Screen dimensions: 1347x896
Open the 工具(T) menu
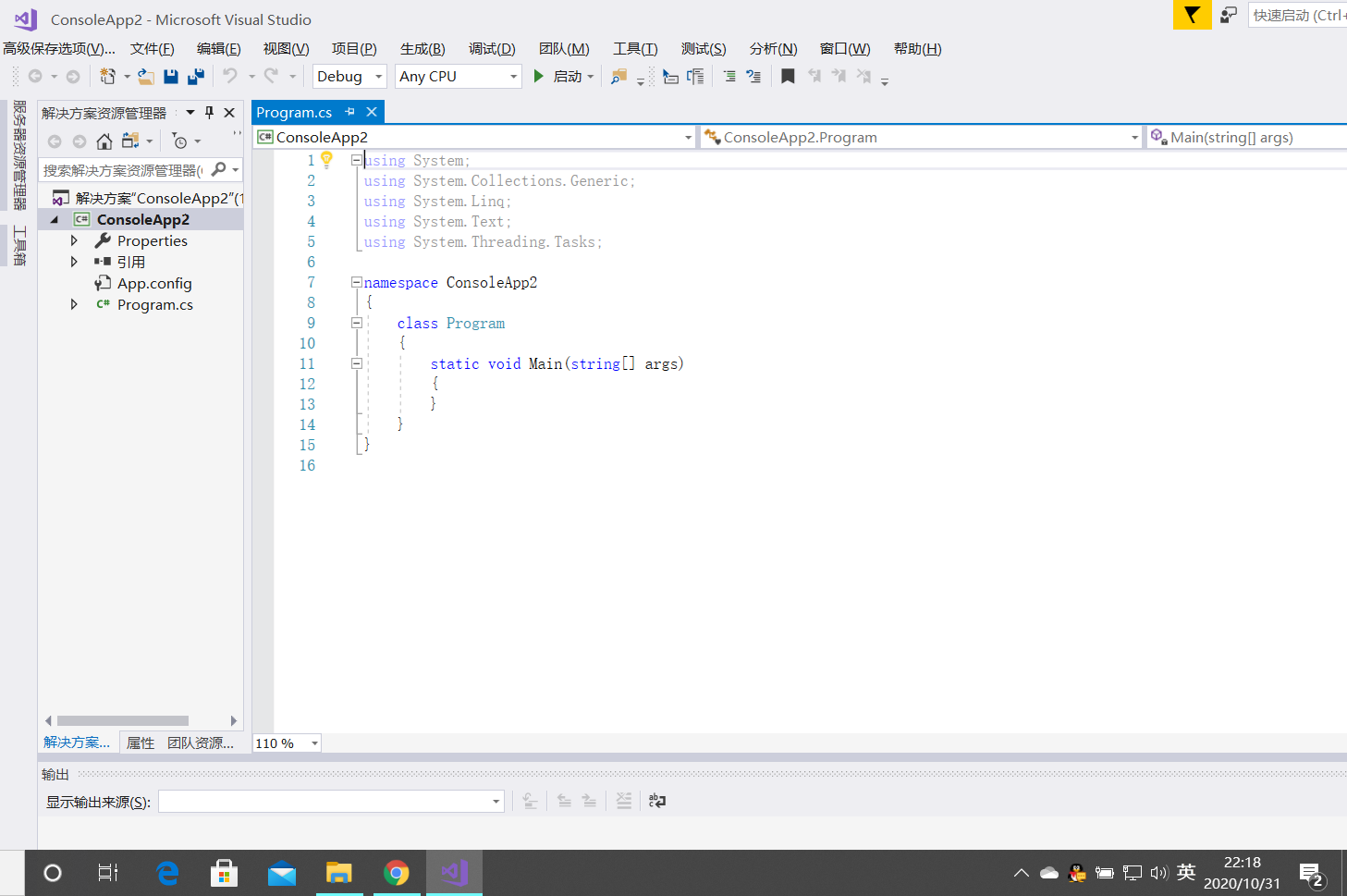pos(635,49)
